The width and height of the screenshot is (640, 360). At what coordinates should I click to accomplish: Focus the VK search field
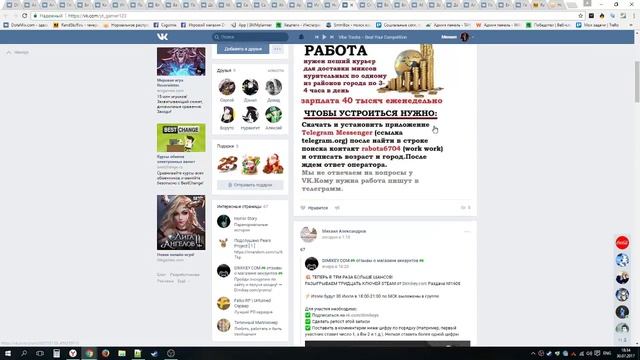pyautogui.click(x=250, y=37)
